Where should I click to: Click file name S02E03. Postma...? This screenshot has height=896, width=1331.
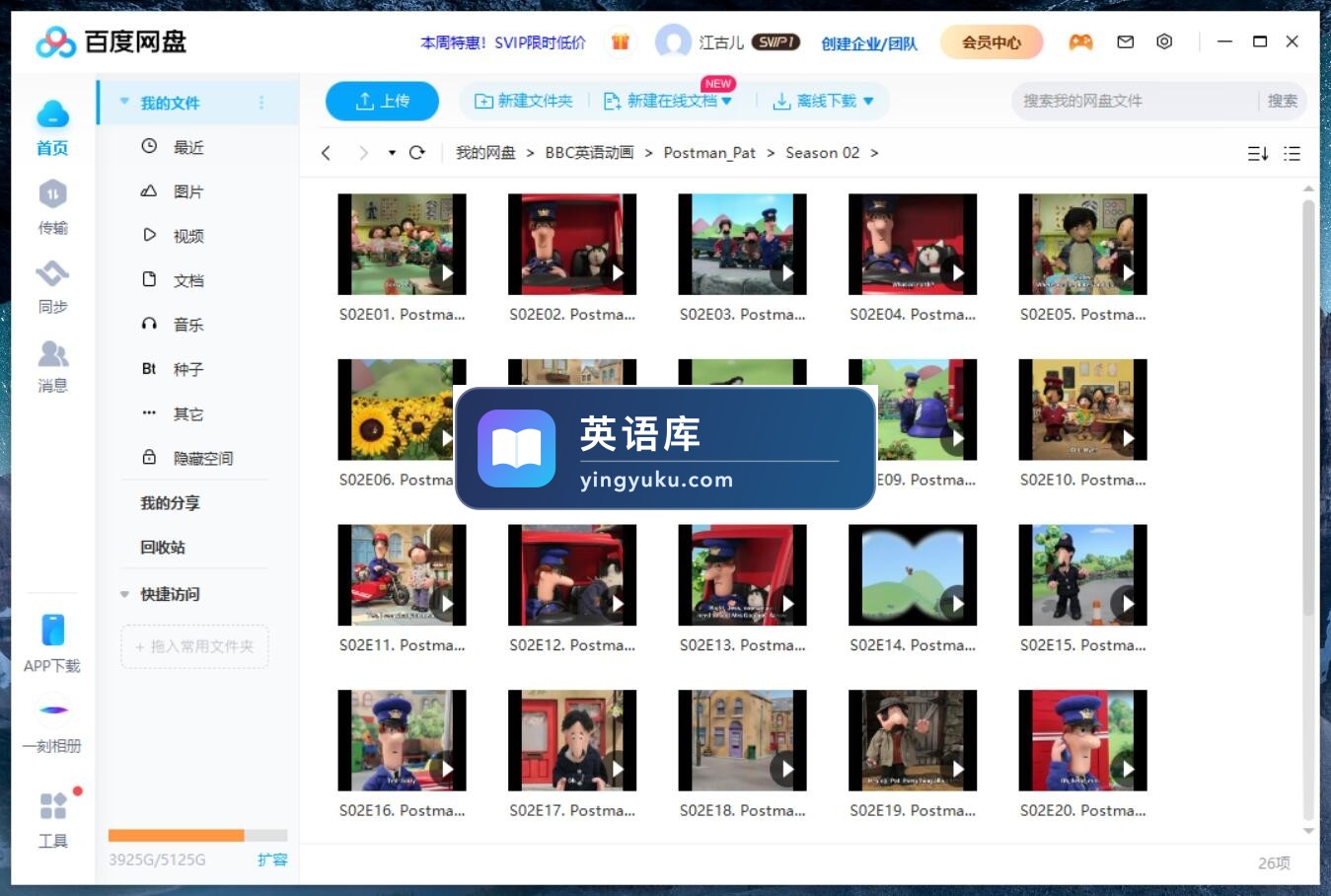click(742, 314)
